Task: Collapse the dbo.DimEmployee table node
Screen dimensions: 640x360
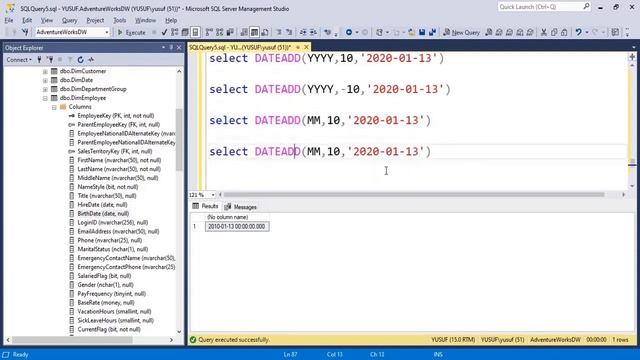Action: click(45, 98)
